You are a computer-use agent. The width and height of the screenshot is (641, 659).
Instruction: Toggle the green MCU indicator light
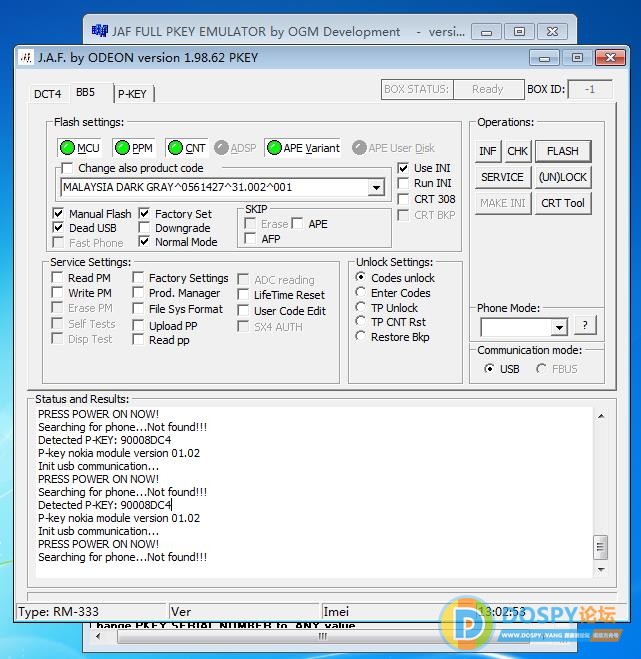click(67, 148)
